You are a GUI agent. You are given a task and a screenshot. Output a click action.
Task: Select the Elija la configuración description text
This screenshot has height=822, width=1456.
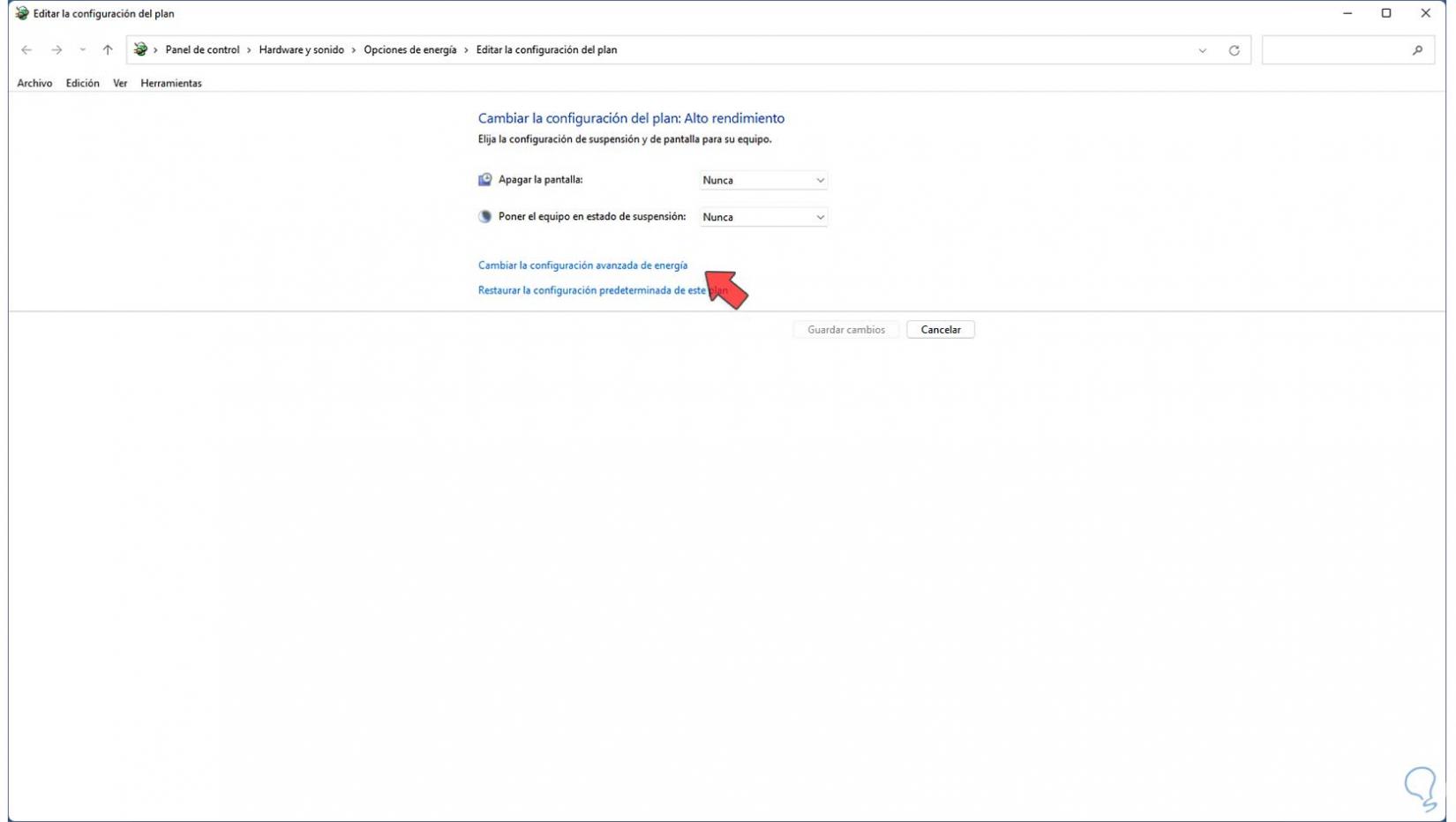tap(625, 139)
